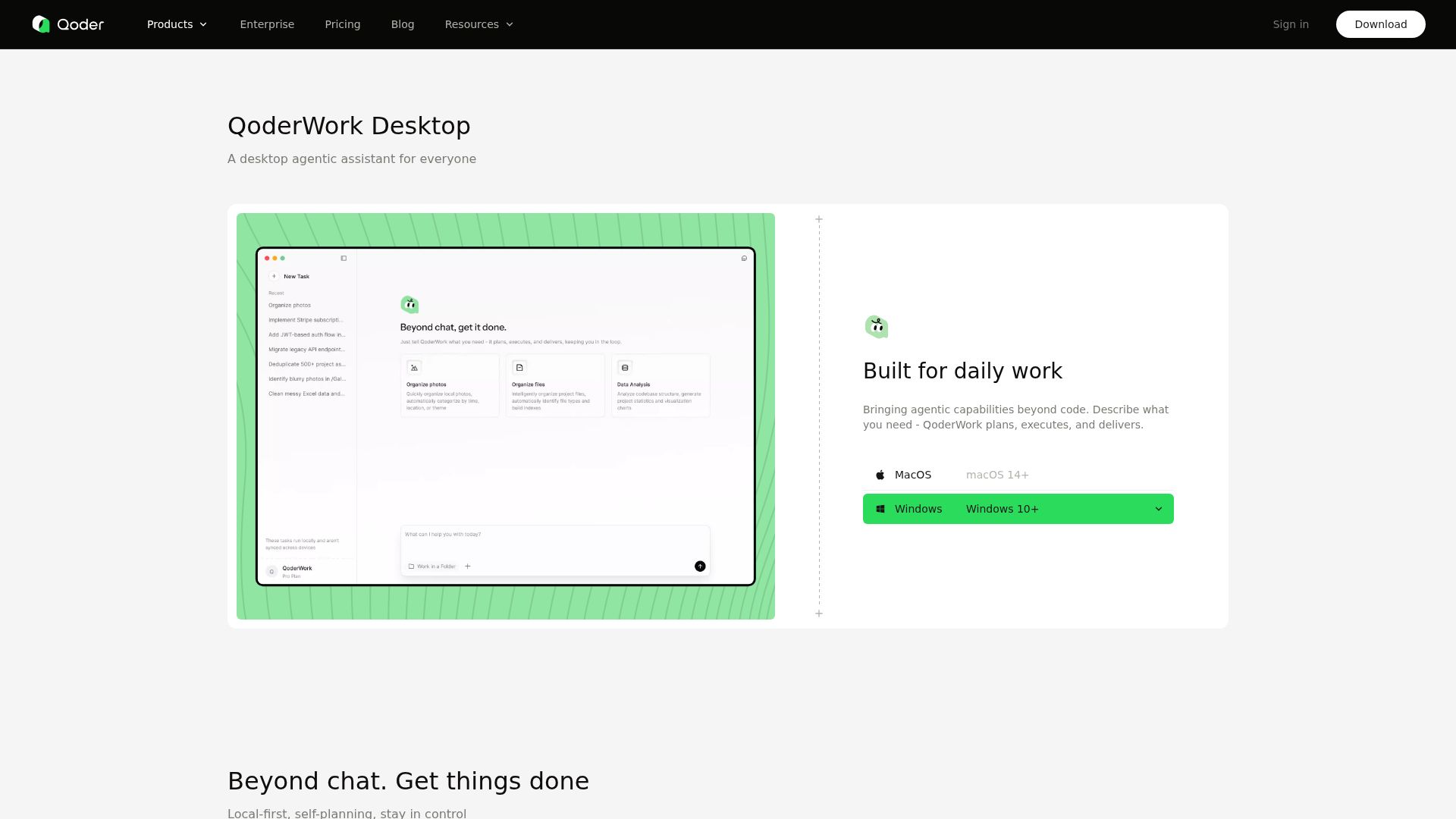Expand the Resources dropdown menu

(x=479, y=24)
